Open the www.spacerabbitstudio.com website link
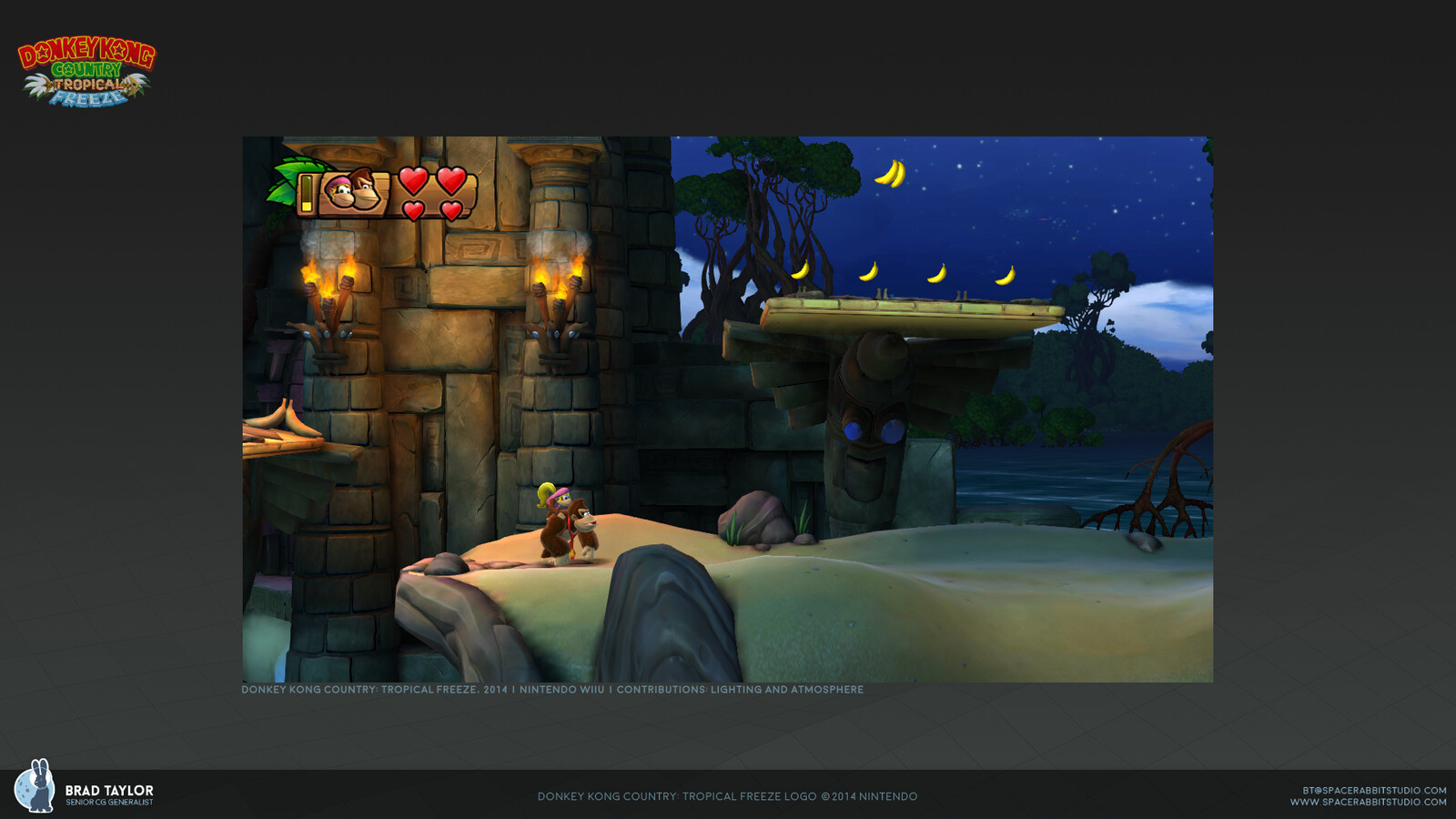Viewport: 1456px width, 819px height. [x=1368, y=802]
